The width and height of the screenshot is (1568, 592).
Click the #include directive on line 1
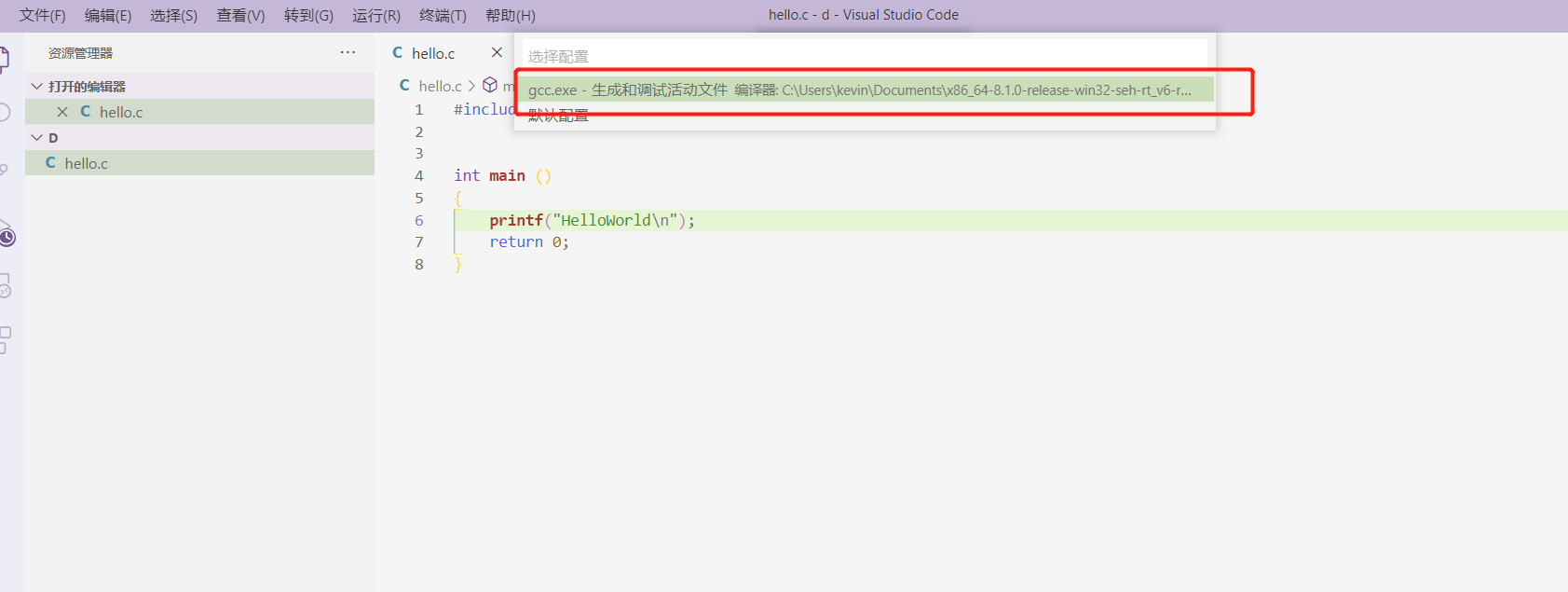(x=484, y=109)
